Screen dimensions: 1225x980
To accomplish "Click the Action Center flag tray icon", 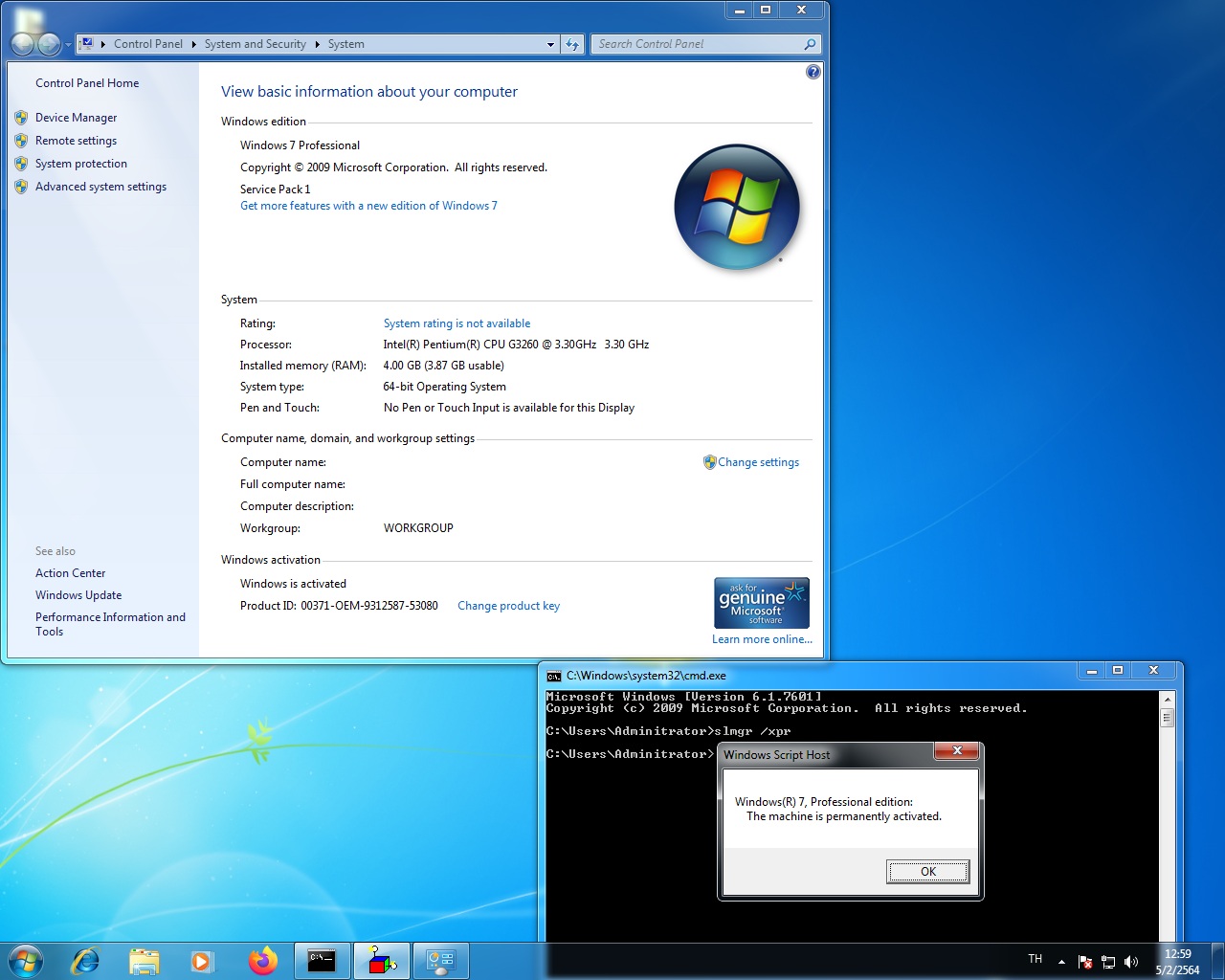I will pos(1085,962).
